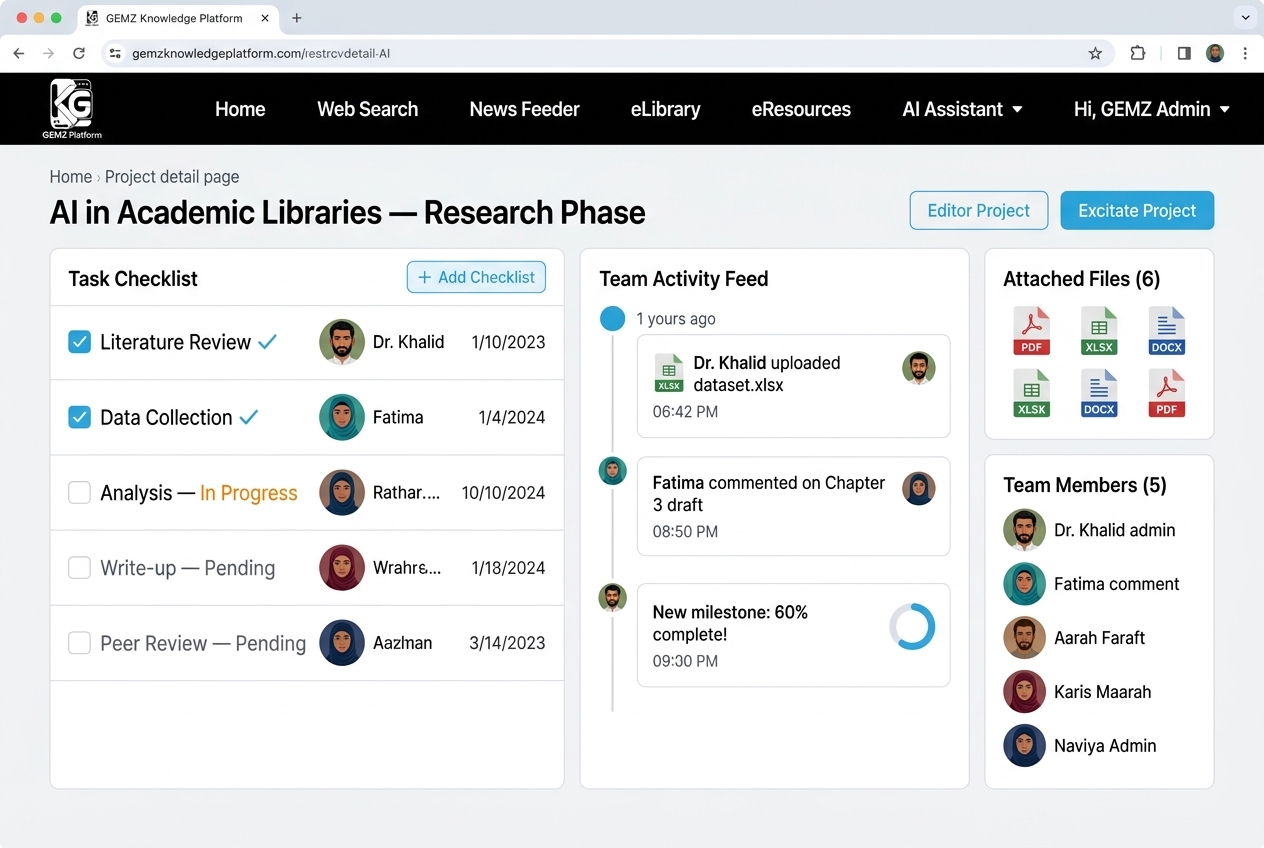Click the 1/18/2024 date for Write-up

508,568
